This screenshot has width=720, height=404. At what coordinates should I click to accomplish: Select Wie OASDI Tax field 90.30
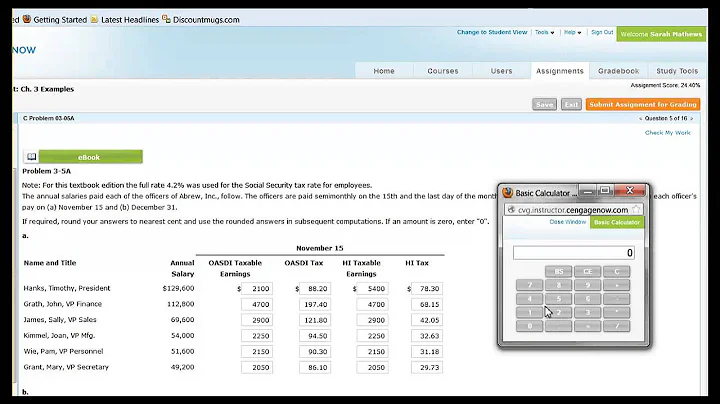[x=315, y=352]
